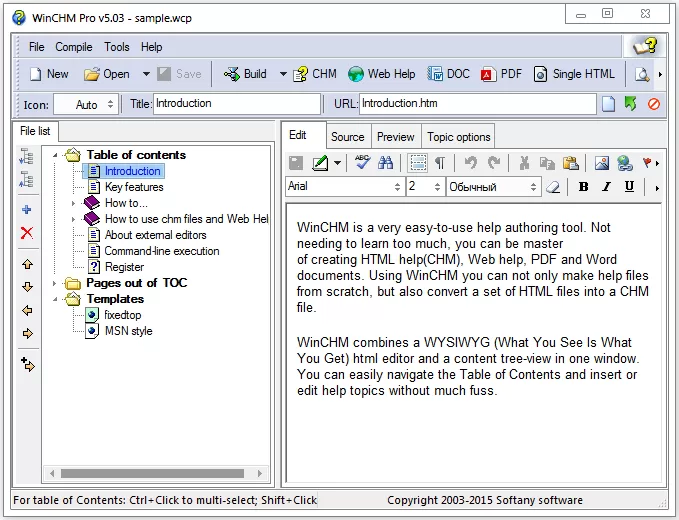Insert hyperlink with globe link icon
Viewport: 679px width, 520px height.
coord(624,163)
